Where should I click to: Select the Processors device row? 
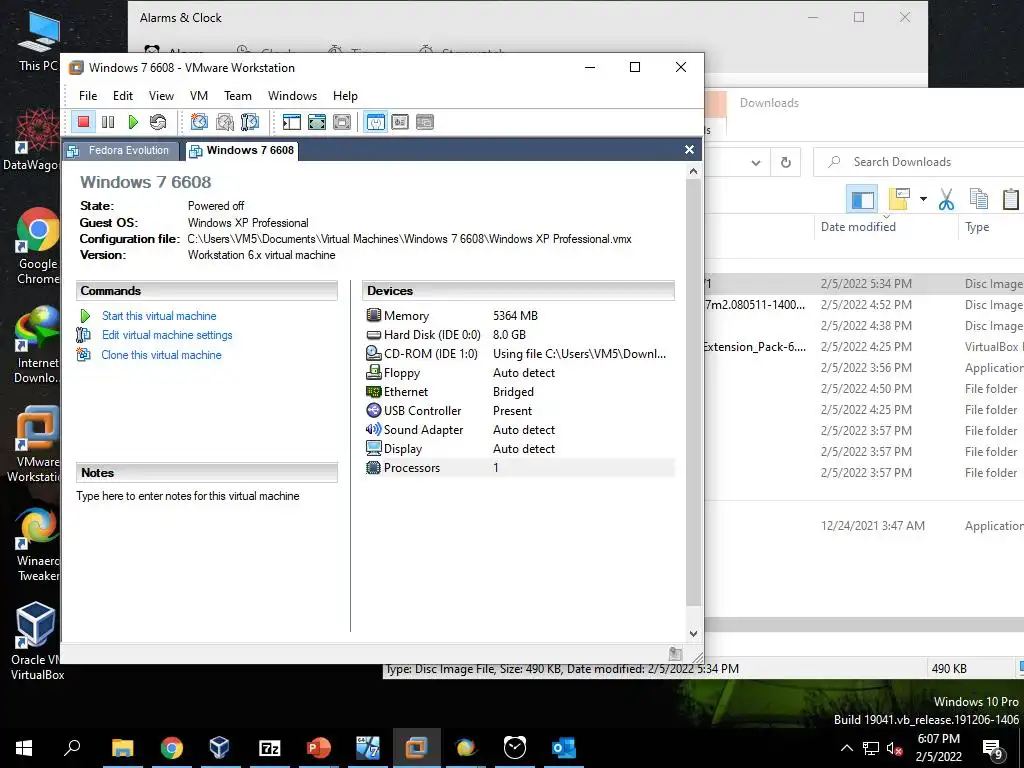519,468
